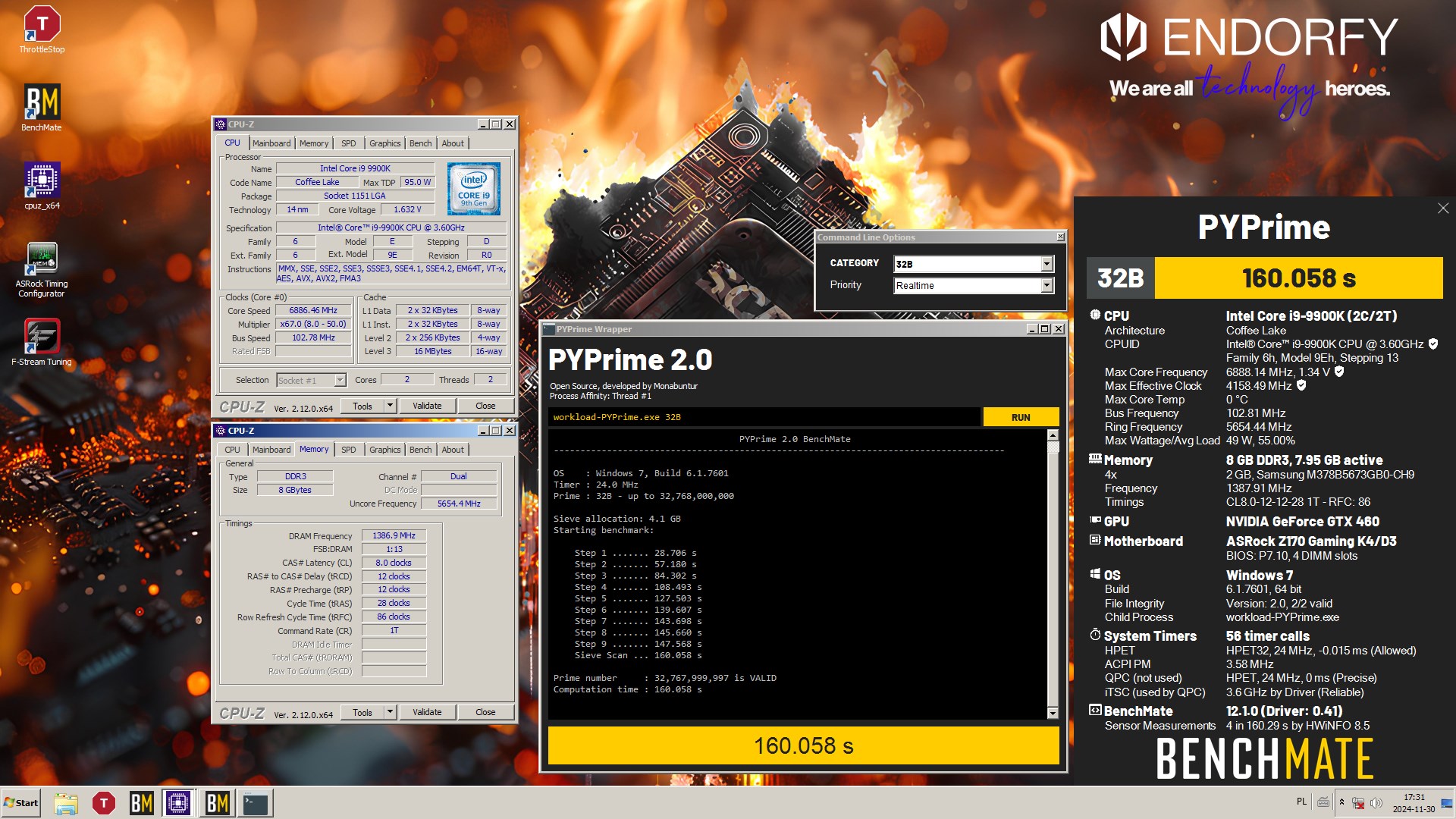Click the Core Voltage value 1.632 V
This screenshot has width=1456, height=819.
tap(407, 209)
